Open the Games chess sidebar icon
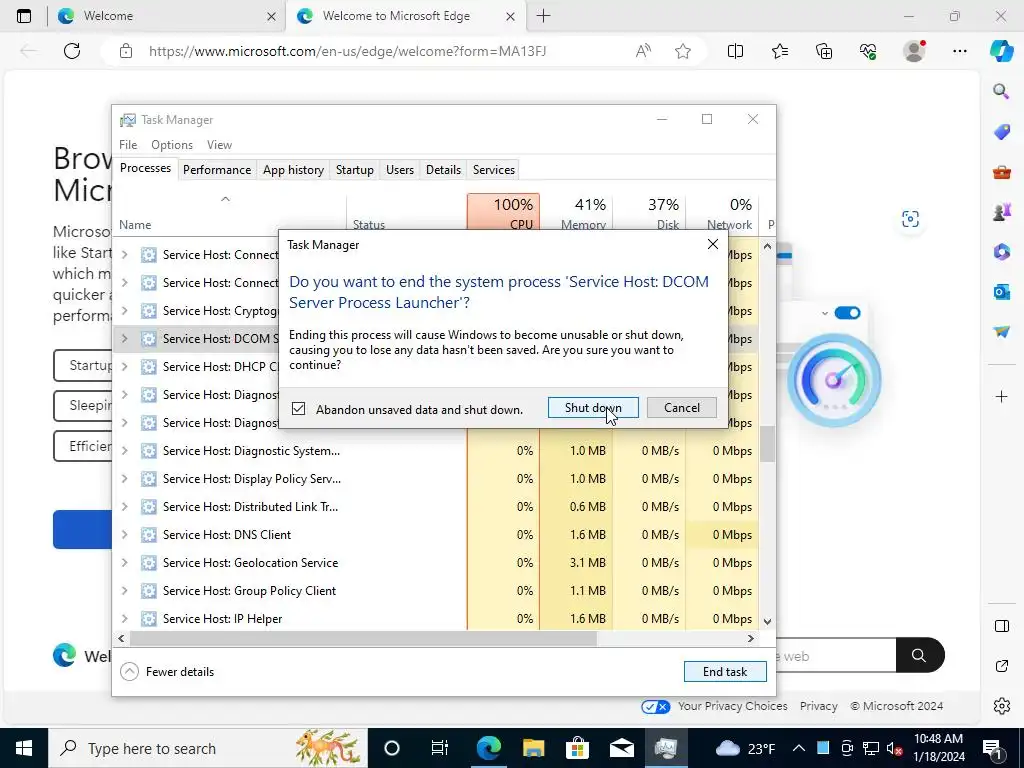 click(1001, 212)
